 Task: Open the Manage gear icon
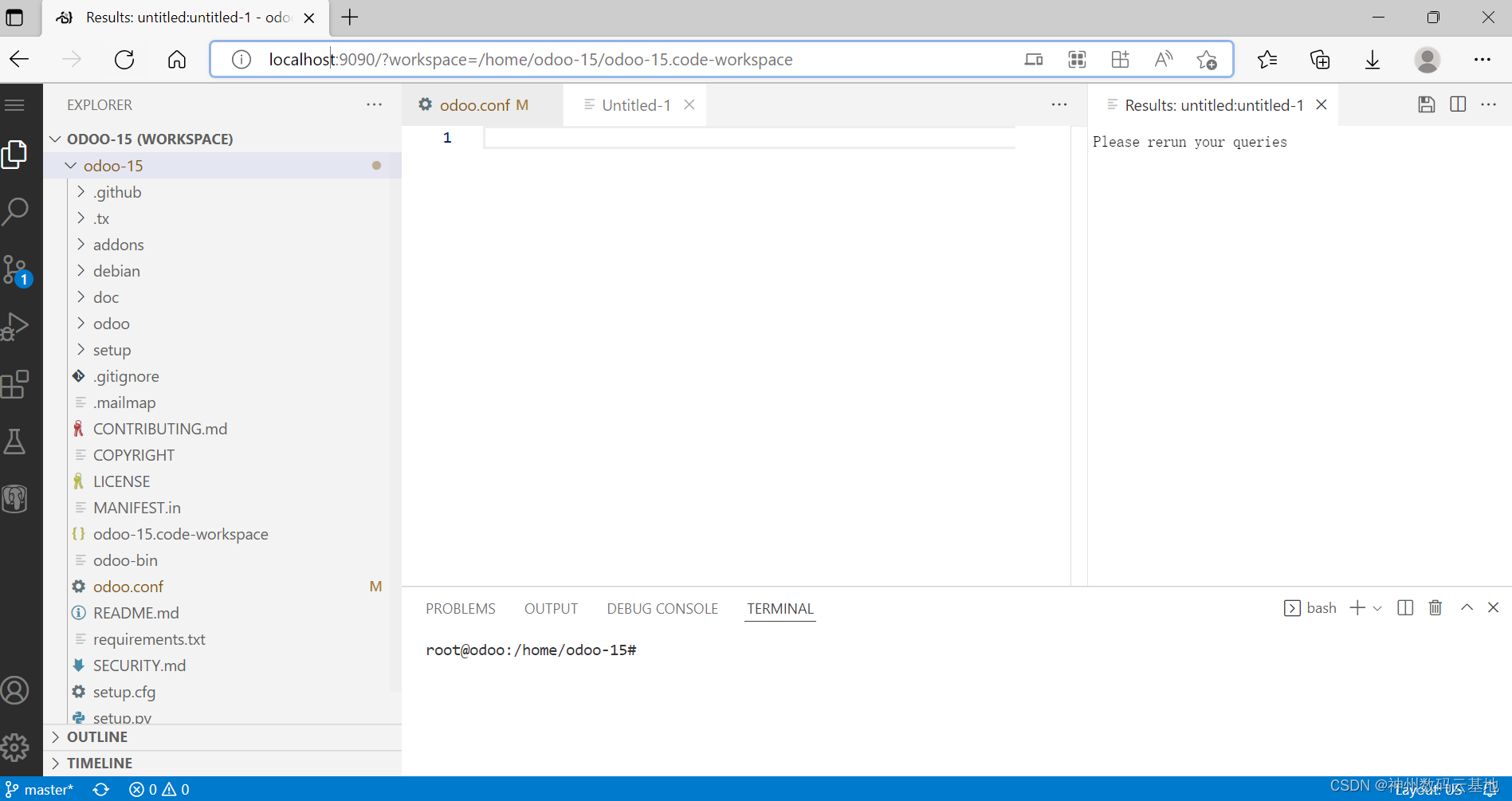click(x=15, y=748)
